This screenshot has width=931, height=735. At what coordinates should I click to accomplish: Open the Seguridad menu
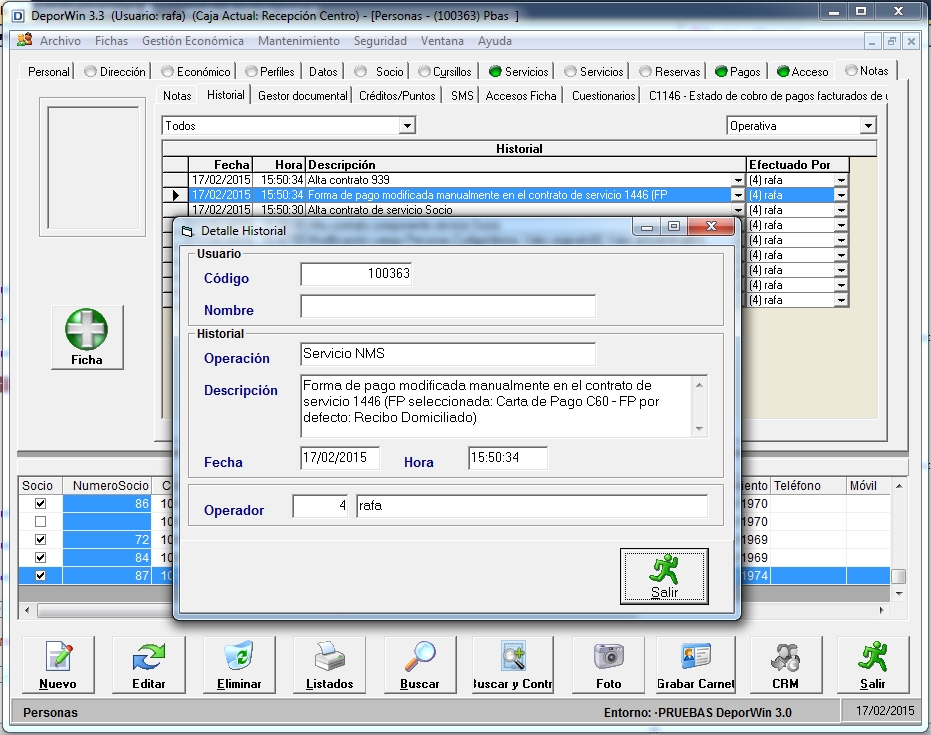380,41
